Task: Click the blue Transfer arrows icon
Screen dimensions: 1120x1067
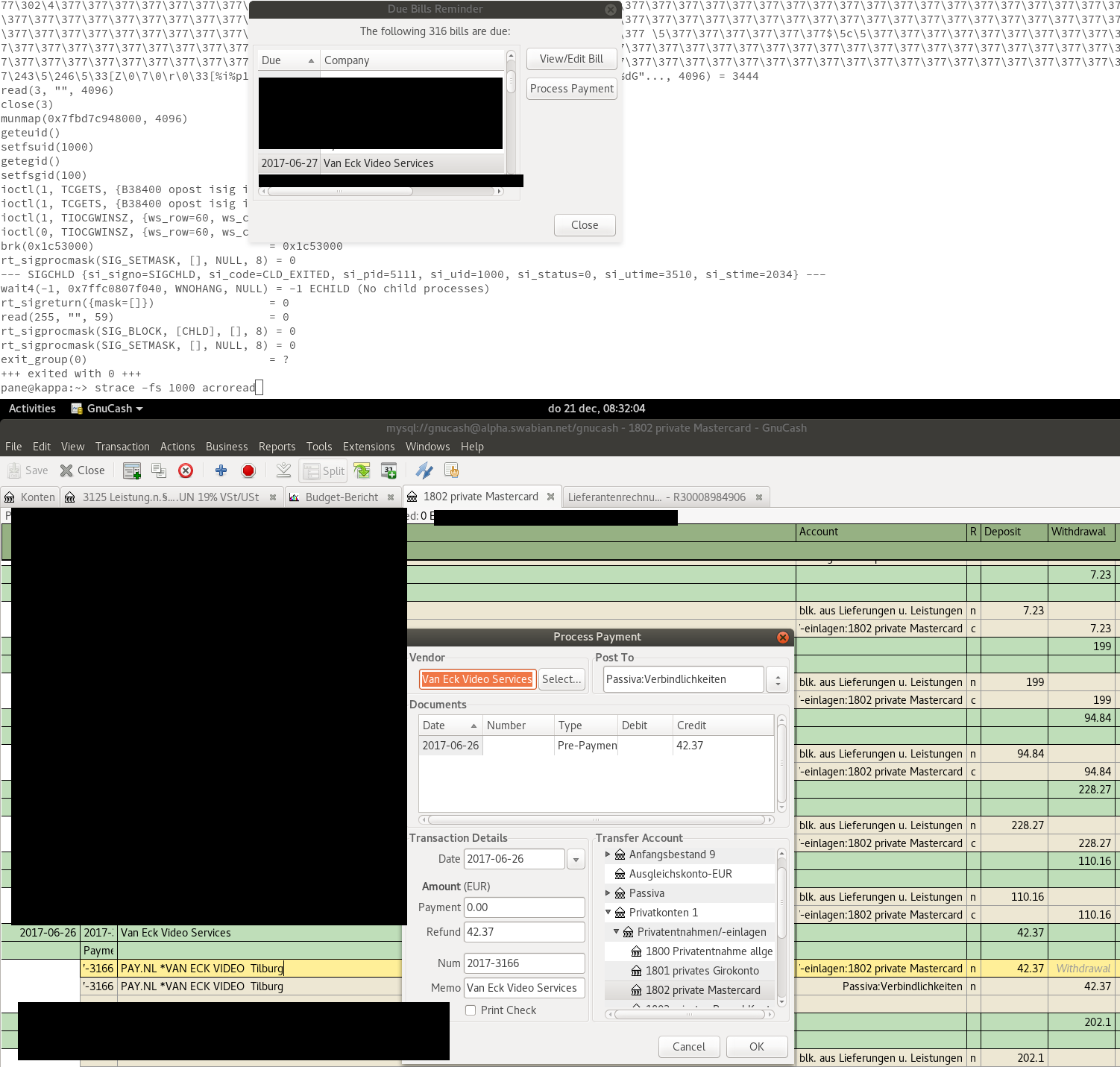Action: 424,470
